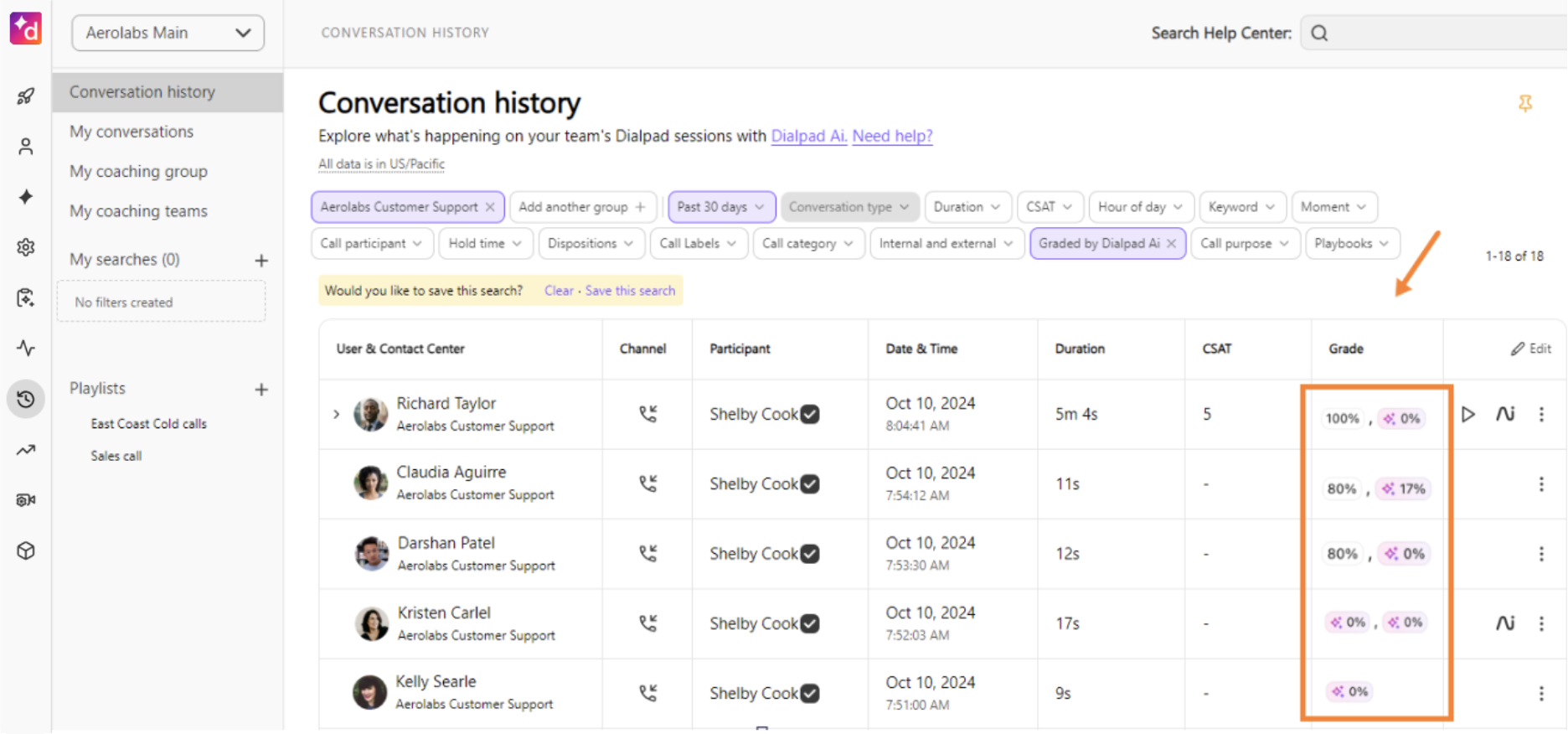Open the Conversation type dropdown

click(849, 207)
